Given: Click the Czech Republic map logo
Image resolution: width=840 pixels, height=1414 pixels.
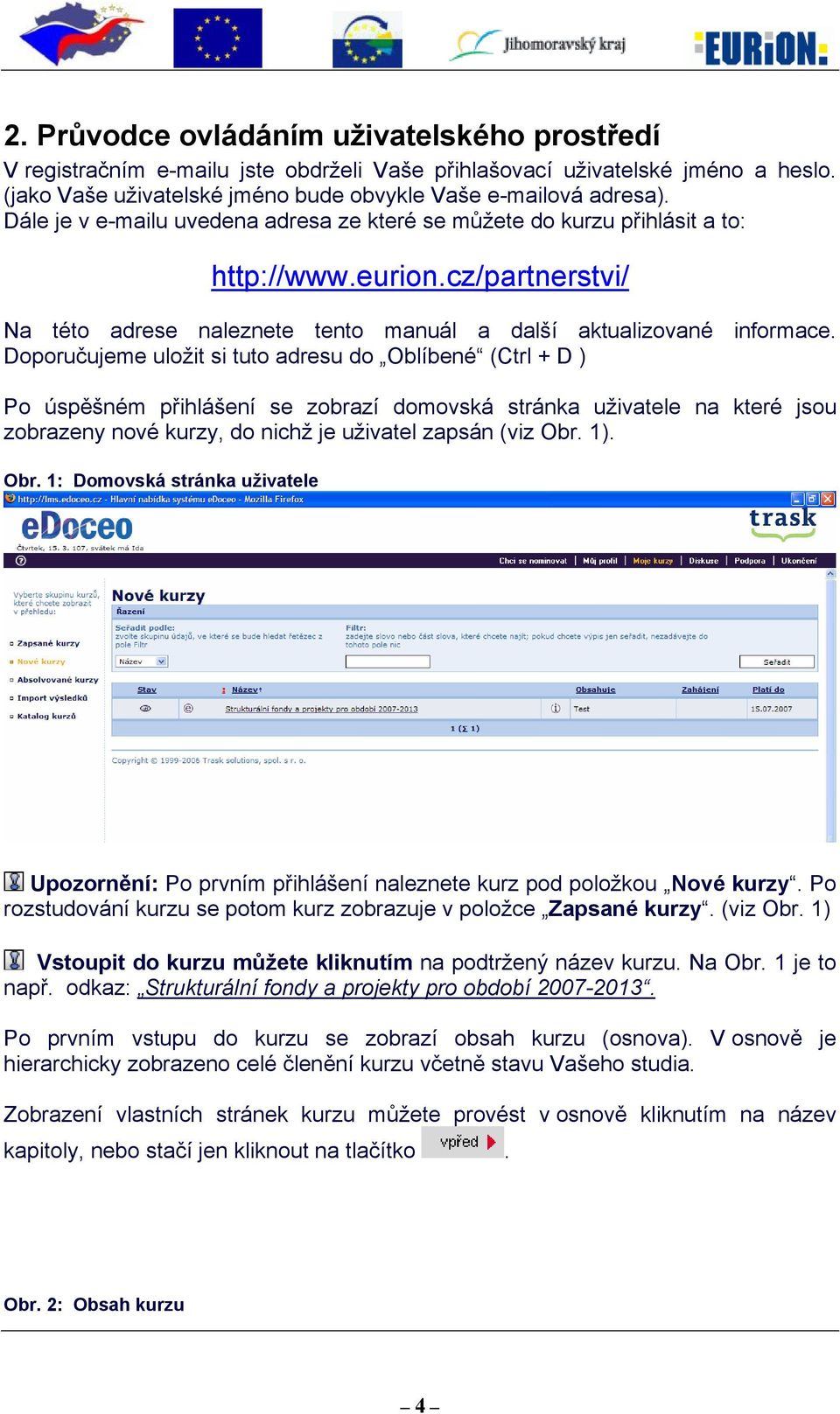Looking at the screenshot, I should [80, 34].
